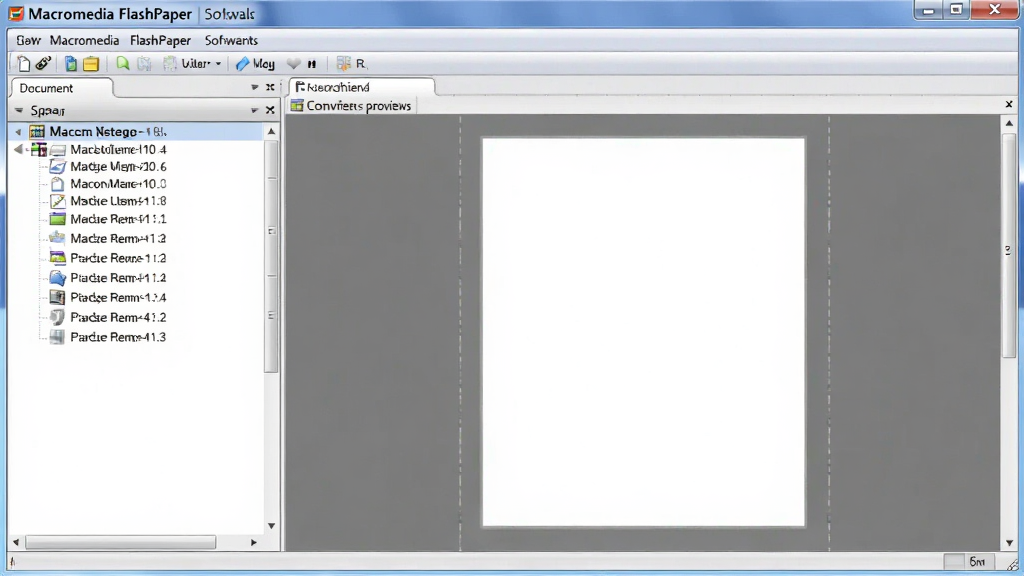Click the FlashPaper app icon in title bar

pyautogui.click(x=16, y=14)
